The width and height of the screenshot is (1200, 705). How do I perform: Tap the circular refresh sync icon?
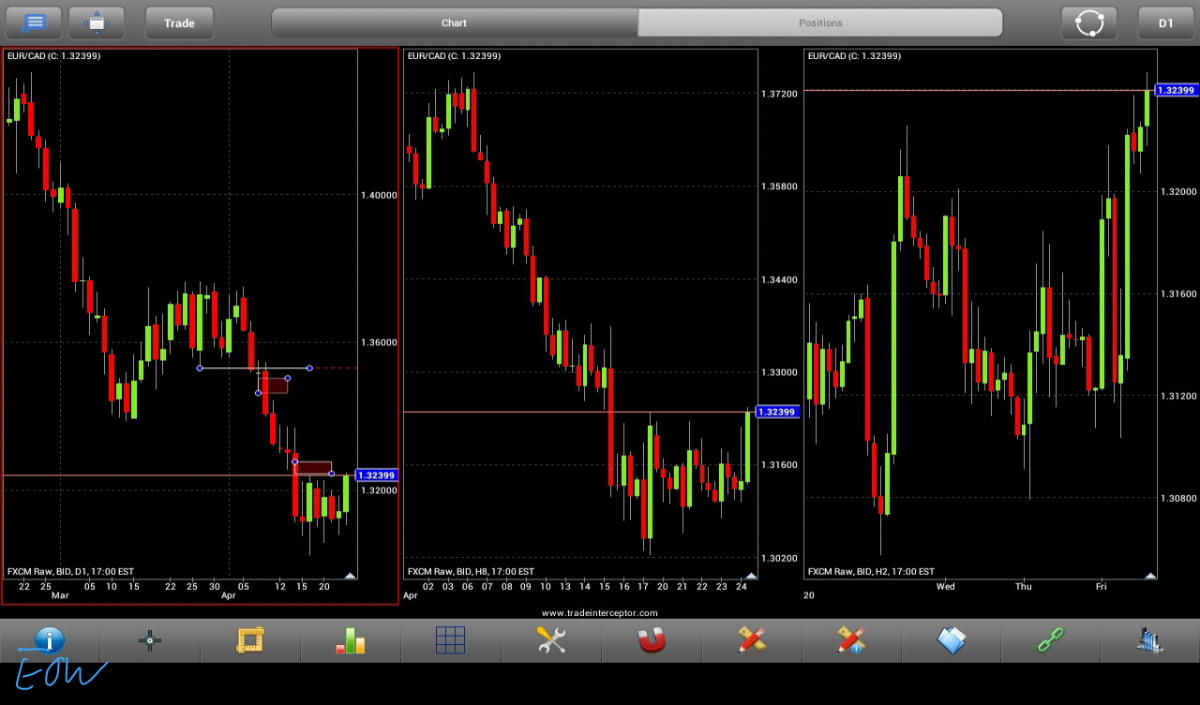(x=1089, y=22)
